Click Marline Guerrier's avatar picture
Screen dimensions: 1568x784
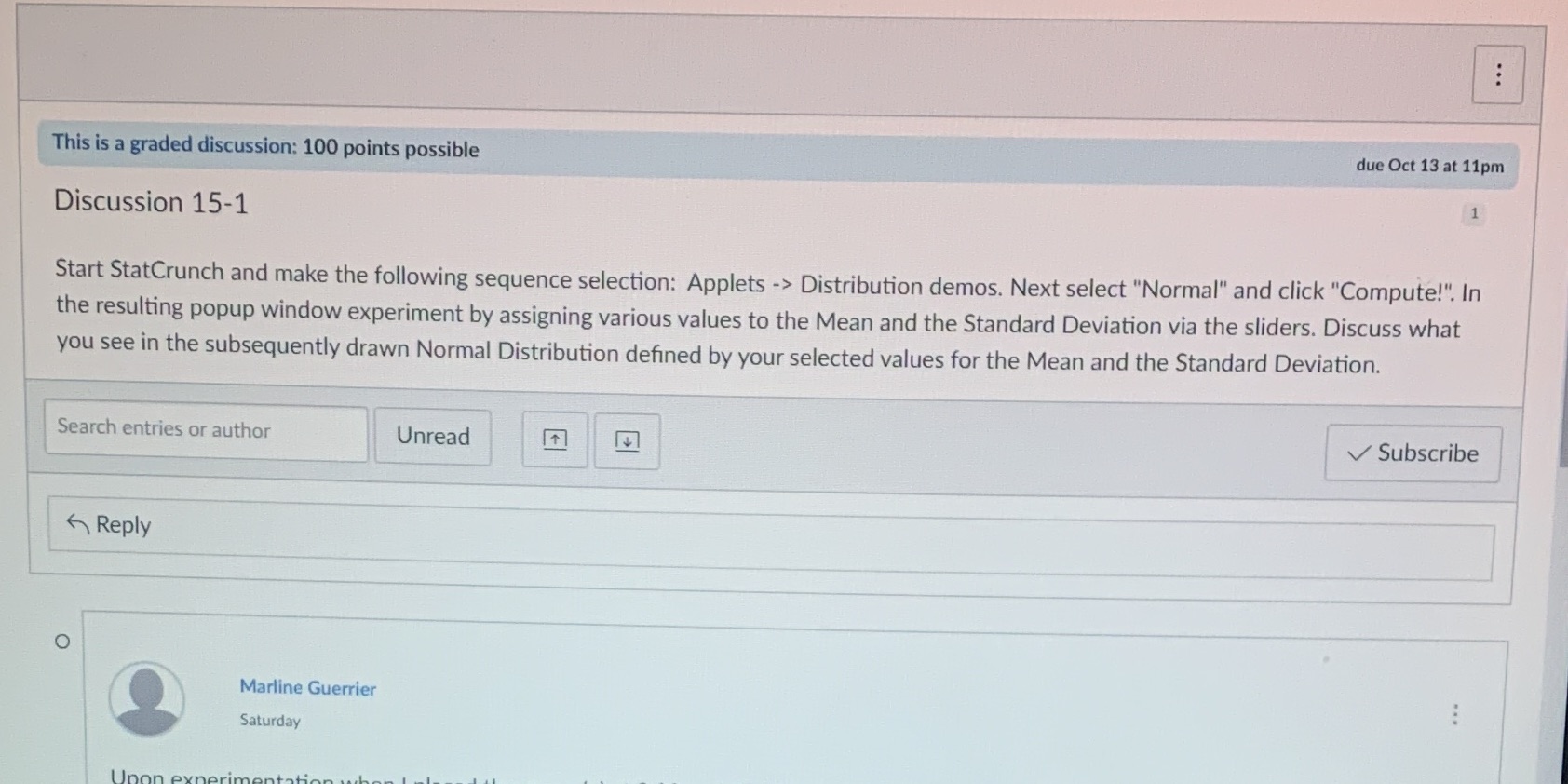coord(146,699)
